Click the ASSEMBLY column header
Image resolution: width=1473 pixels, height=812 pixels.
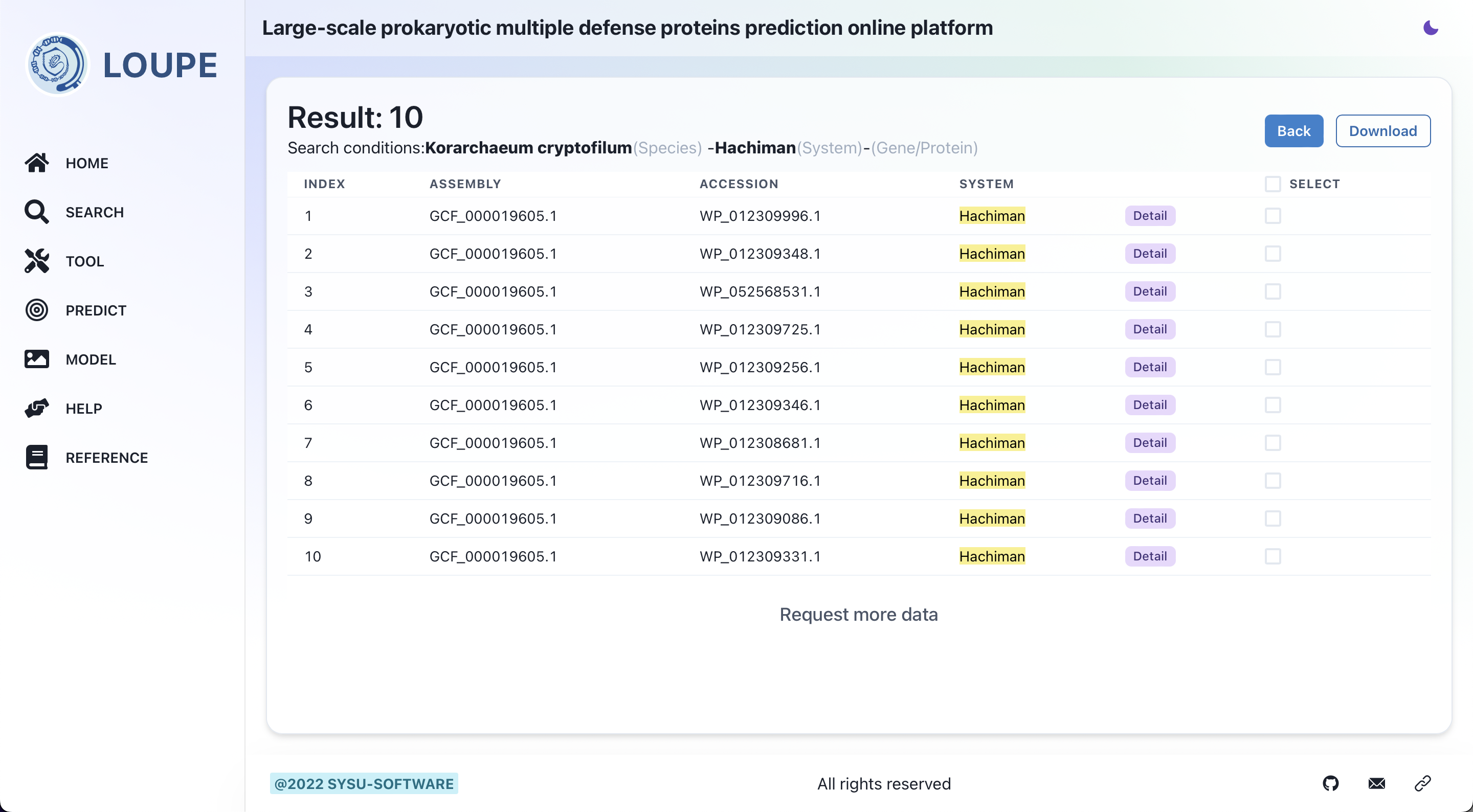pos(465,184)
